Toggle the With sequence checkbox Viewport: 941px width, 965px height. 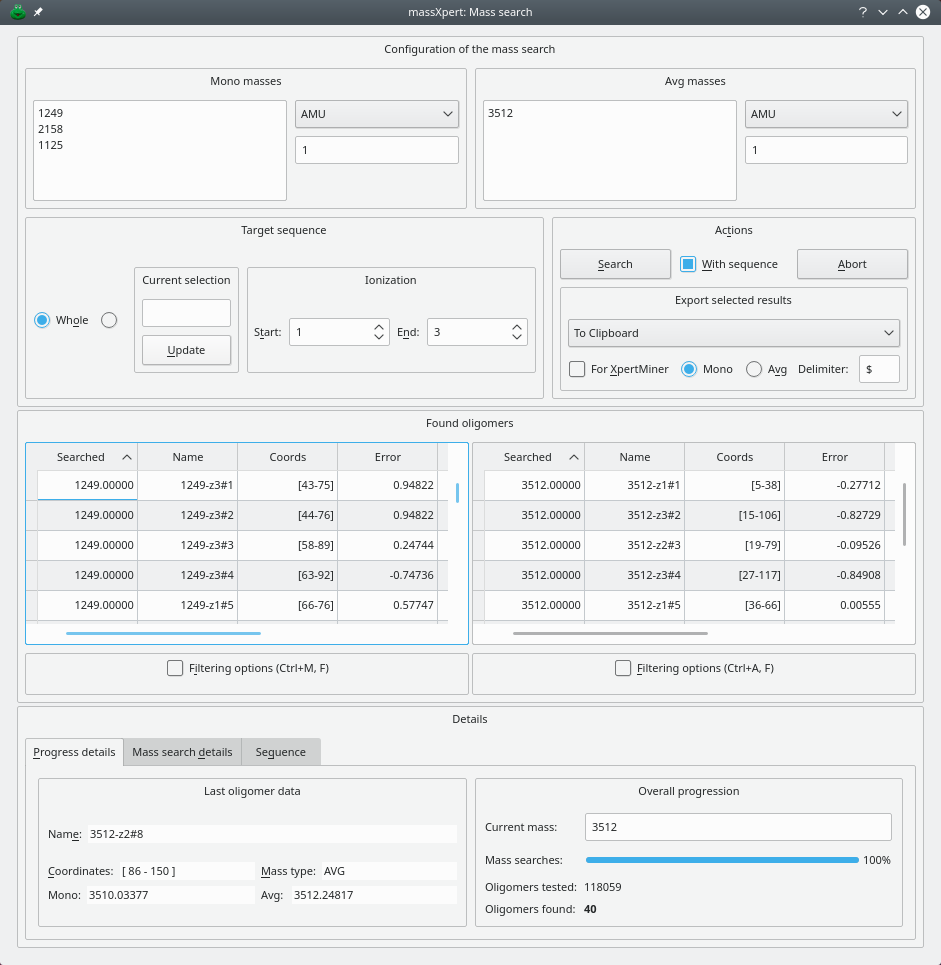pyautogui.click(x=688, y=264)
